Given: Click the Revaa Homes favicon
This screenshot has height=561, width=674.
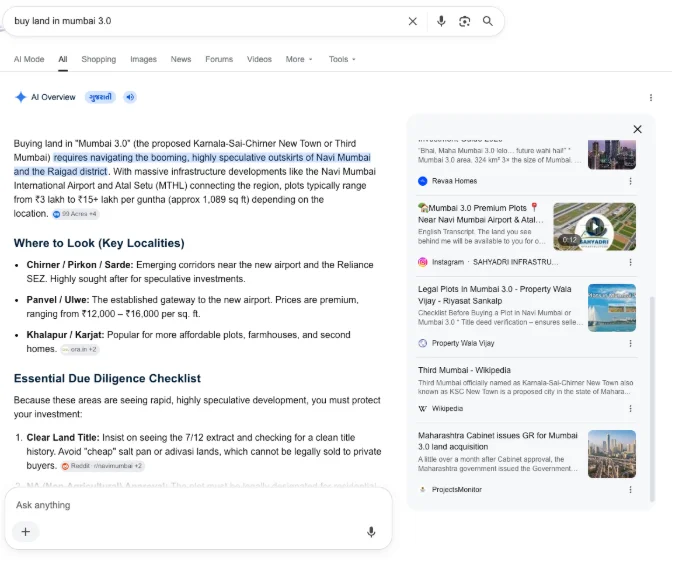Looking at the screenshot, I should [x=423, y=181].
